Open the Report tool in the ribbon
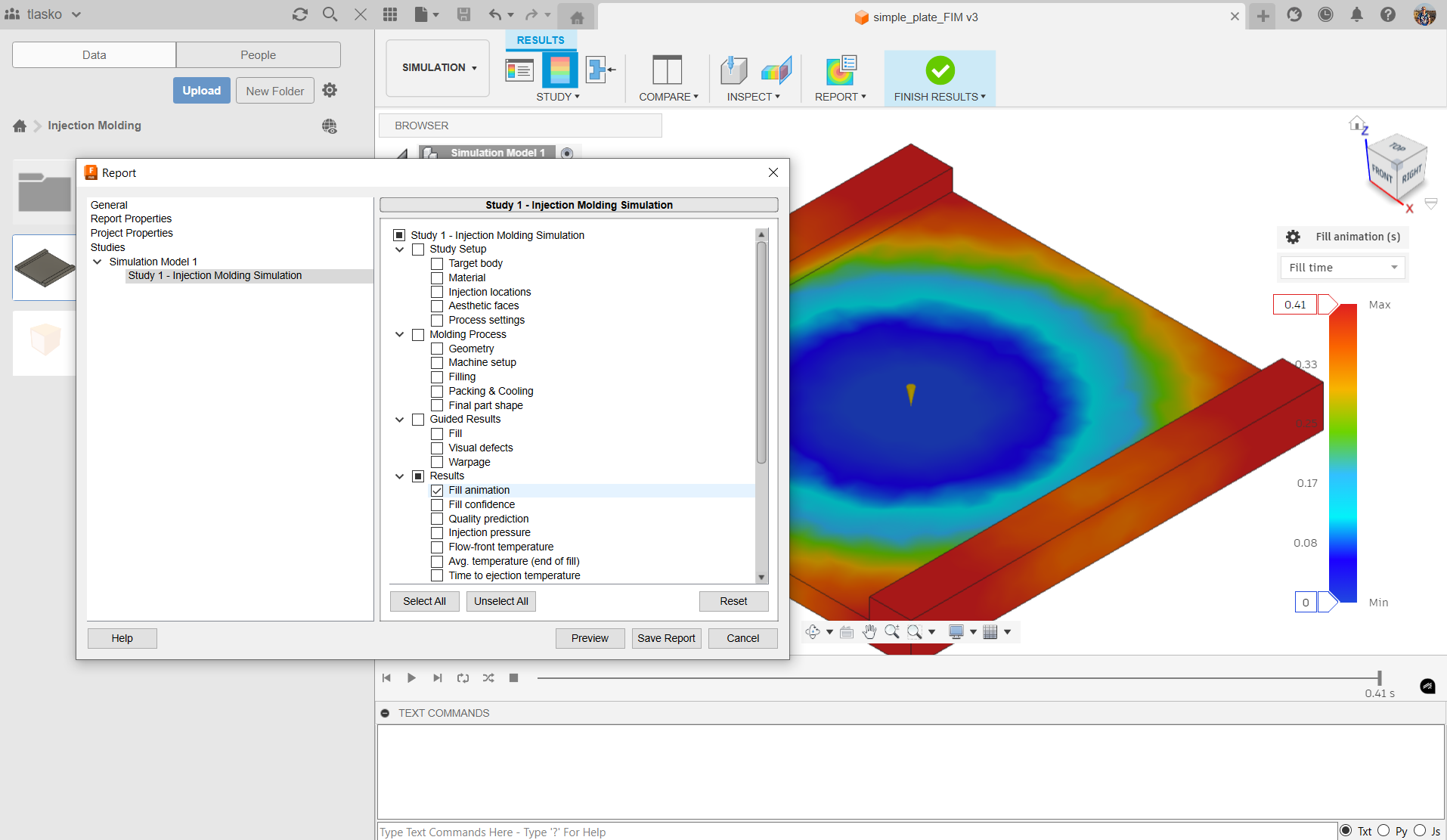The height and width of the screenshot is (840, 1447). (840, 70)
